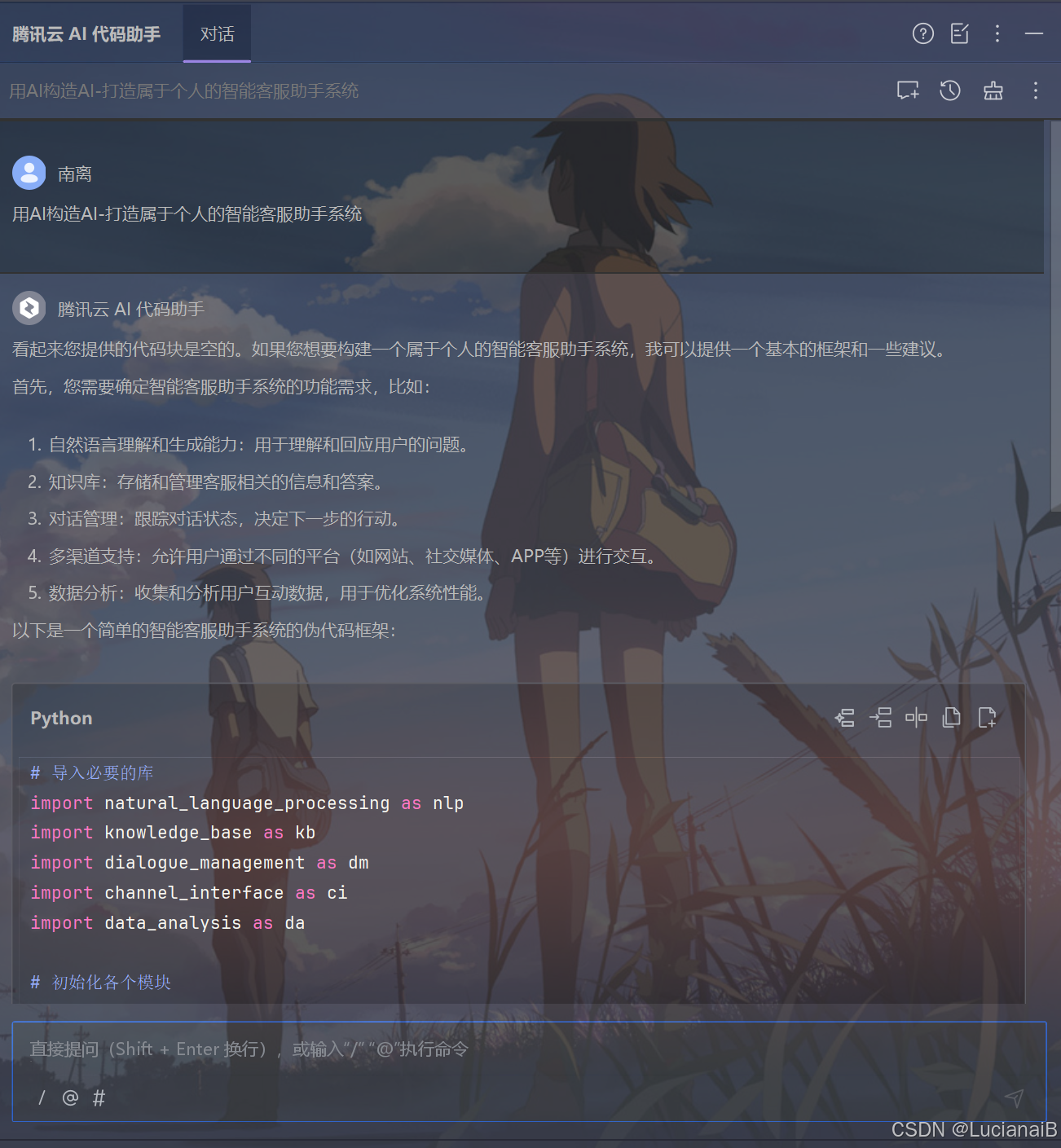Open the top header vertical dots menu

point(997,33)
